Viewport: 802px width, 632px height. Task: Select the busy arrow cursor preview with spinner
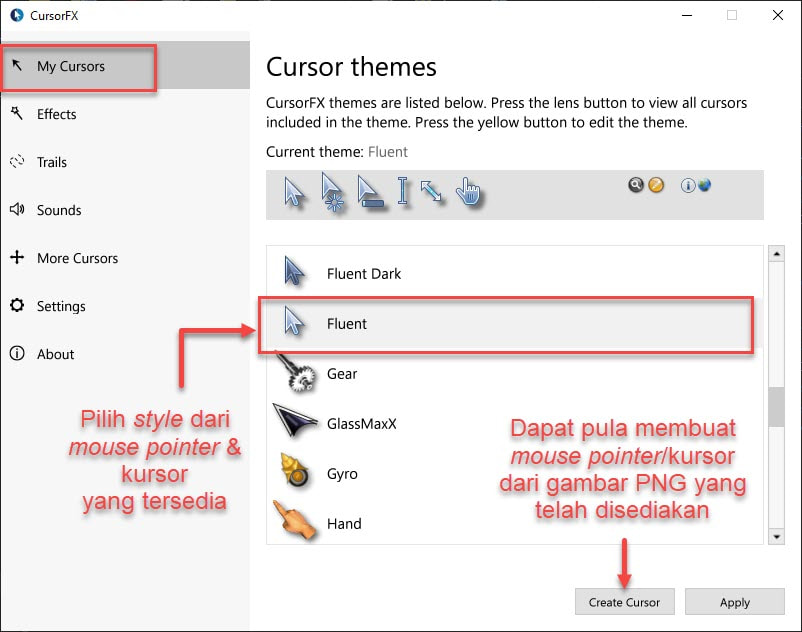click(x=332, y=192)
